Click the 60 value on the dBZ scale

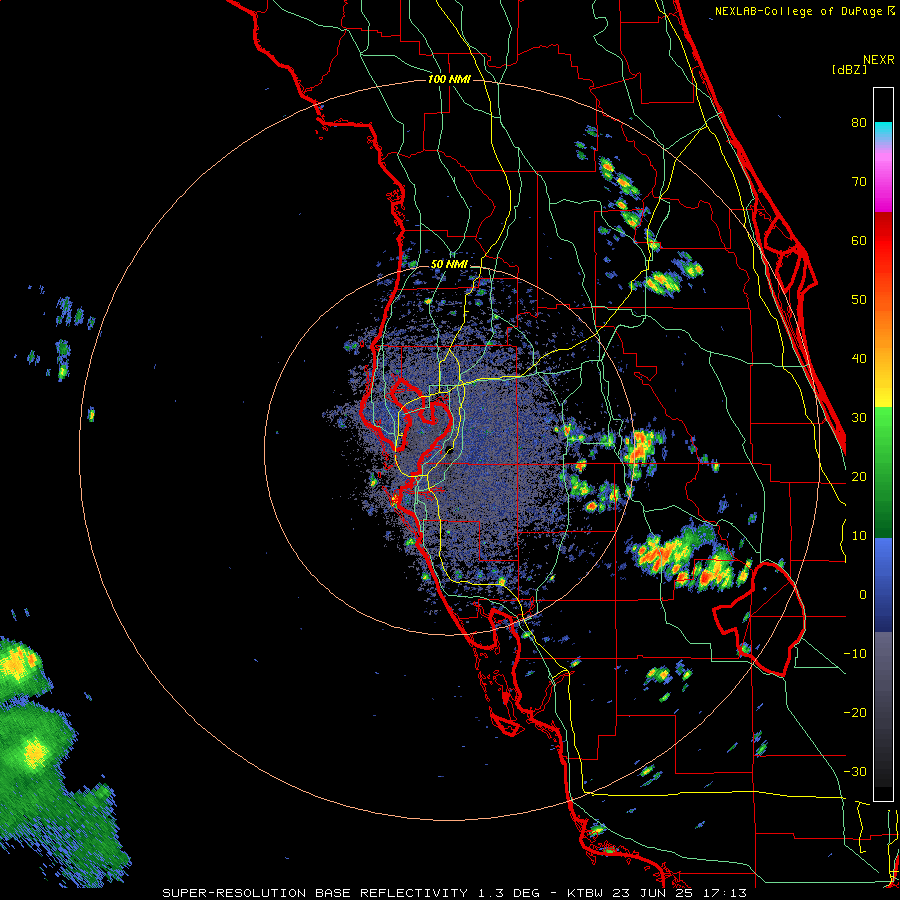[x=859, y=240]
